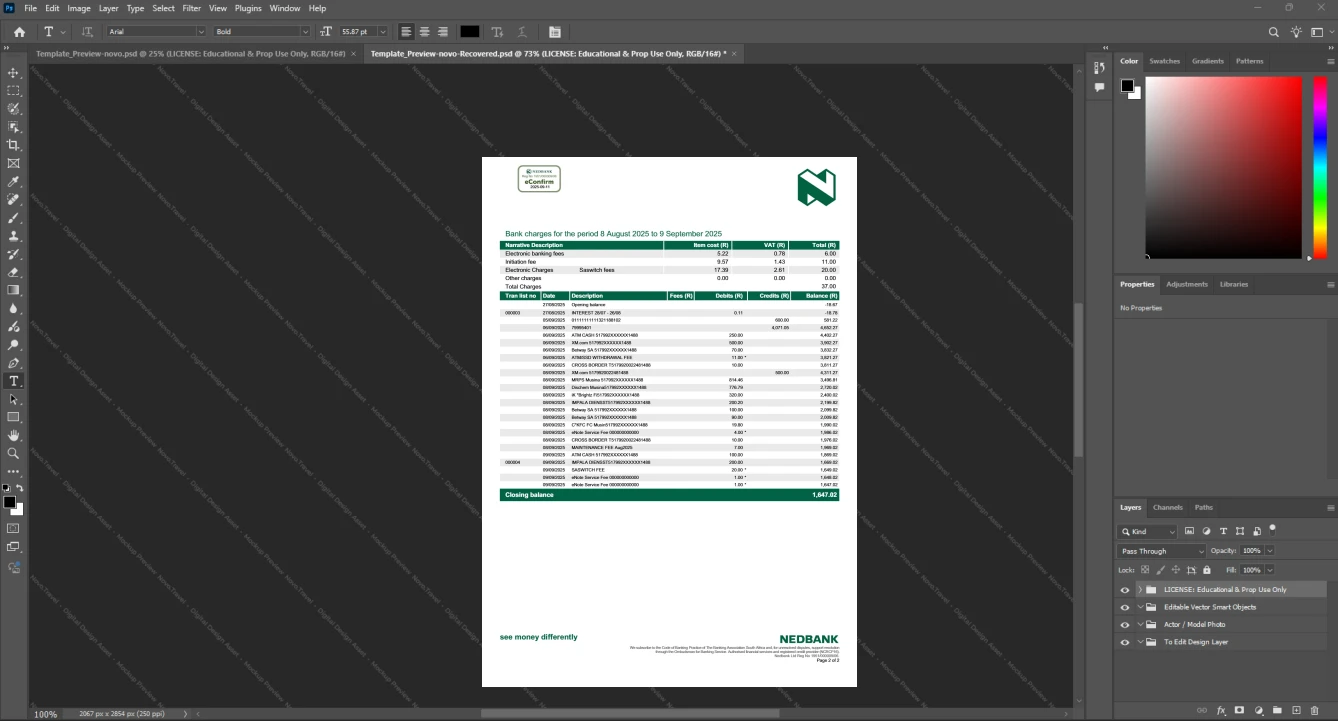This screenshot has width=1338, height=721.
Task: Open the Libraries tab
Action: coord(1233,284)
